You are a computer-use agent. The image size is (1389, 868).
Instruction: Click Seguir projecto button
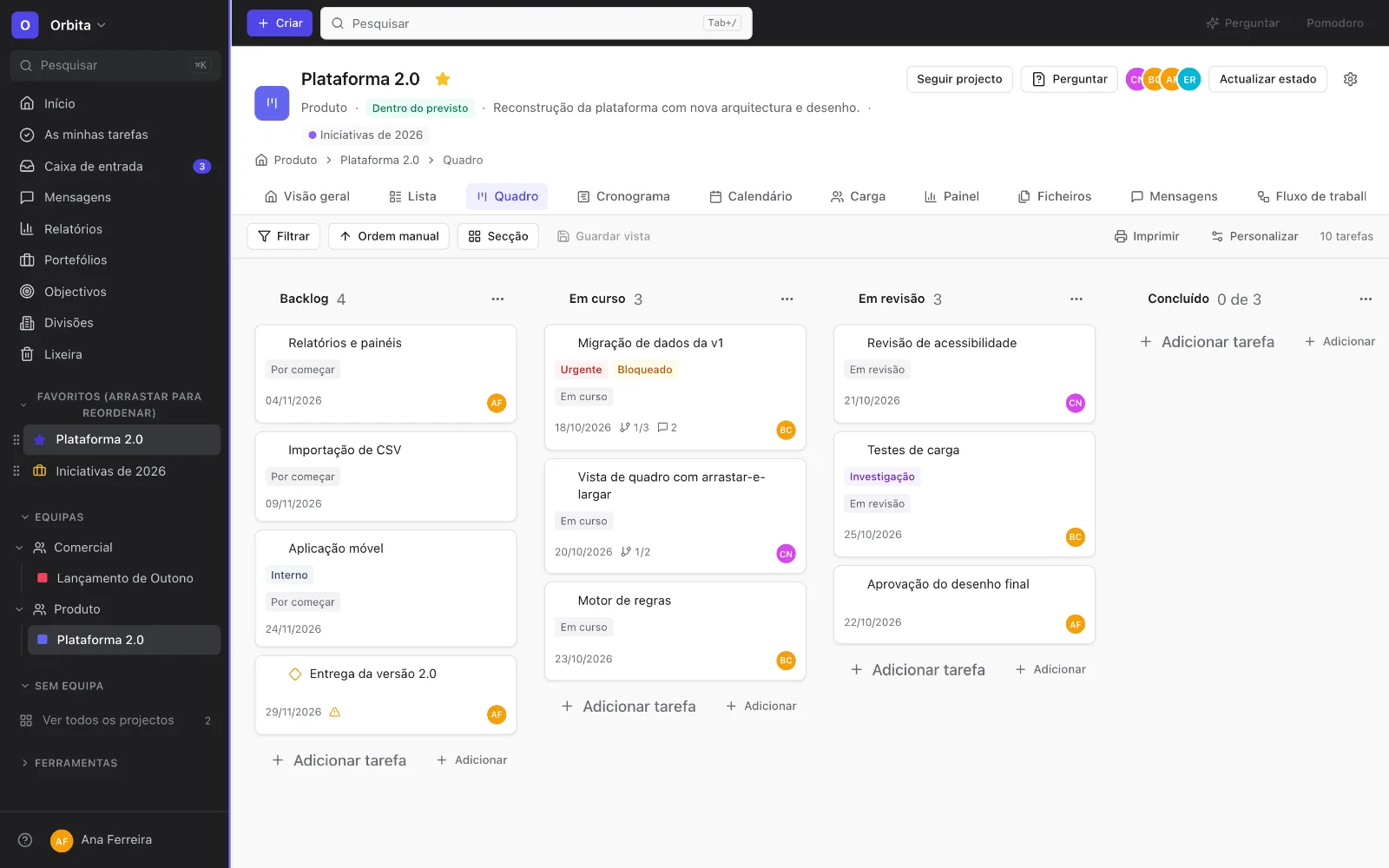[959, 79]
